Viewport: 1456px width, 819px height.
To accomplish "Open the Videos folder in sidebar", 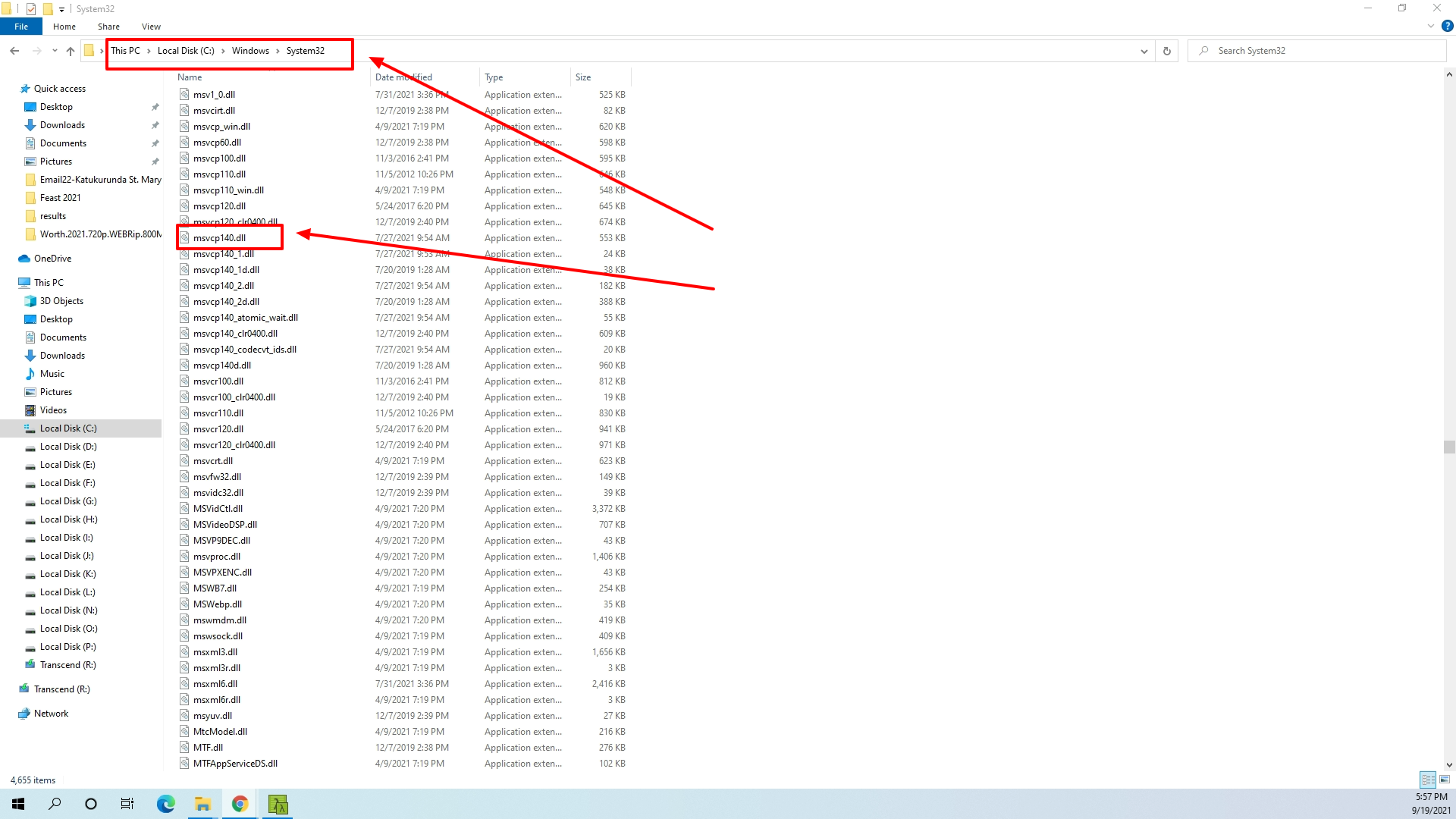I will point(53,410).
